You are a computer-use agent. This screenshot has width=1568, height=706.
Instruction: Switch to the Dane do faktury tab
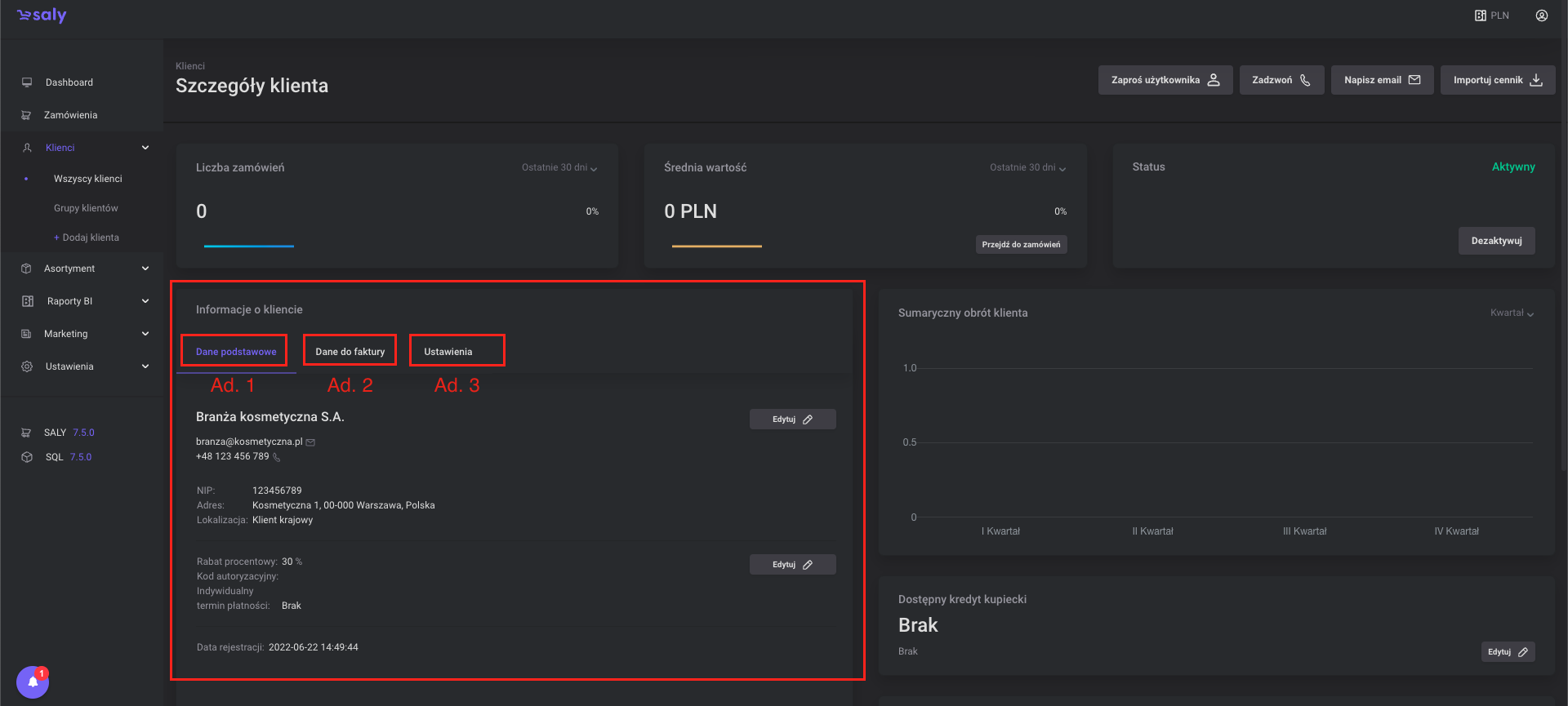(x=350, y=352)
